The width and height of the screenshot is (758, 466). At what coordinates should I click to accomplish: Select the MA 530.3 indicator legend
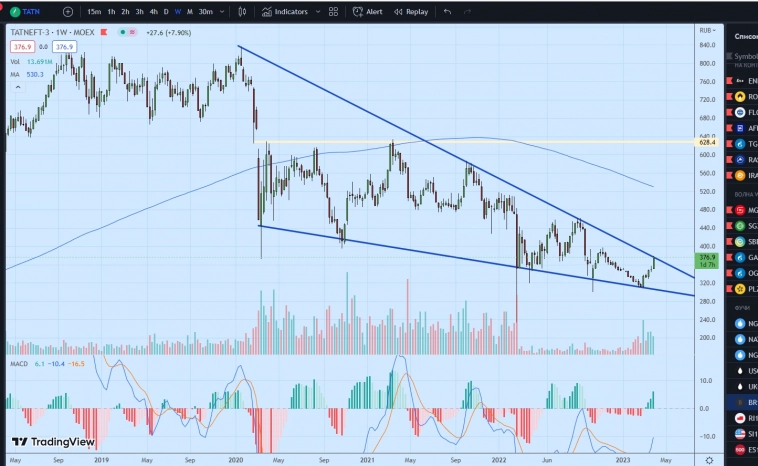27,74
